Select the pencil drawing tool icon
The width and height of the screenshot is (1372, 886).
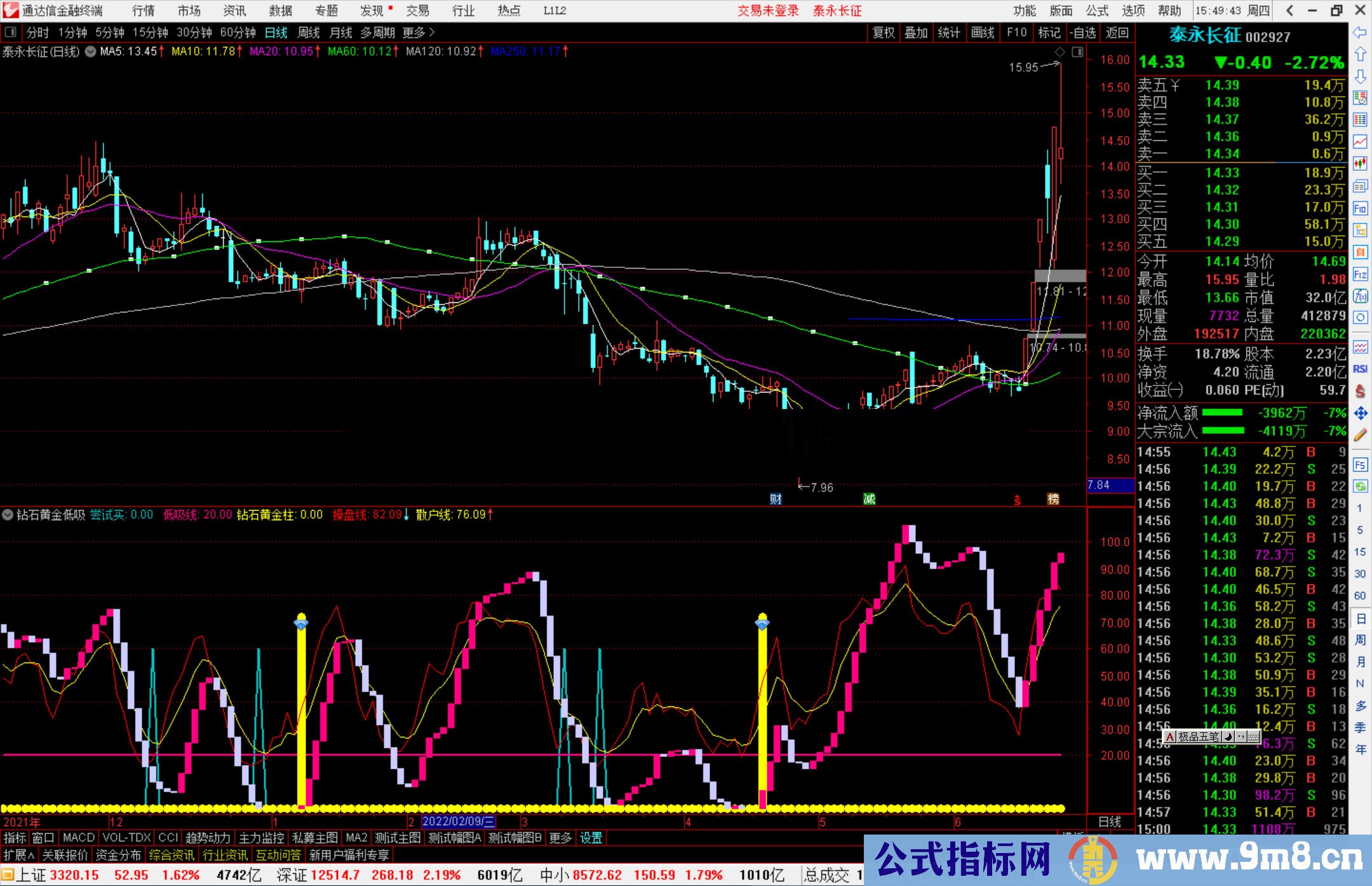(x=1360, y=435)
